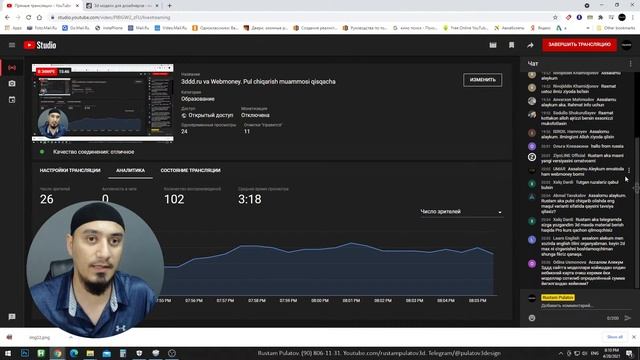The width and height of the screenshot is (640, 360).
Task: Open the browser home page
Action: tap(39, 18)
